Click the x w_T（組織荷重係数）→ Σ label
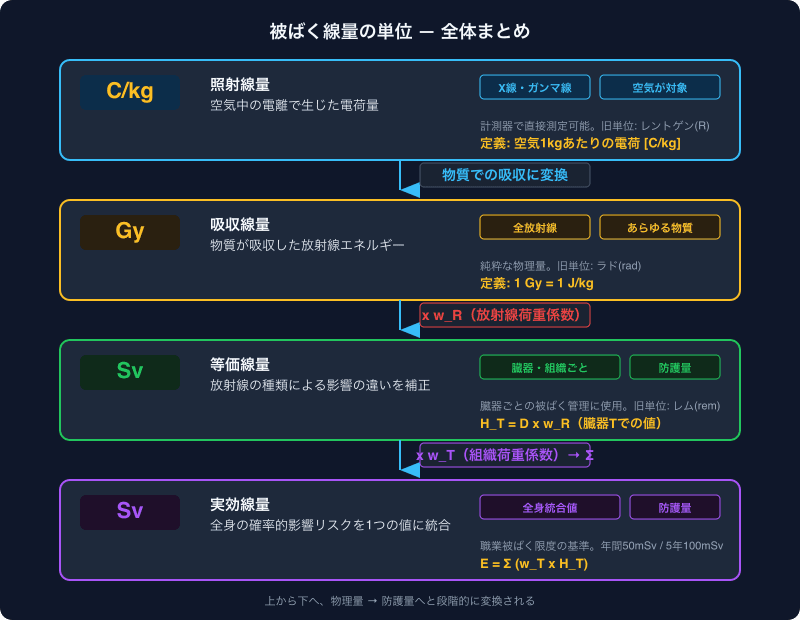 [505, 455]
